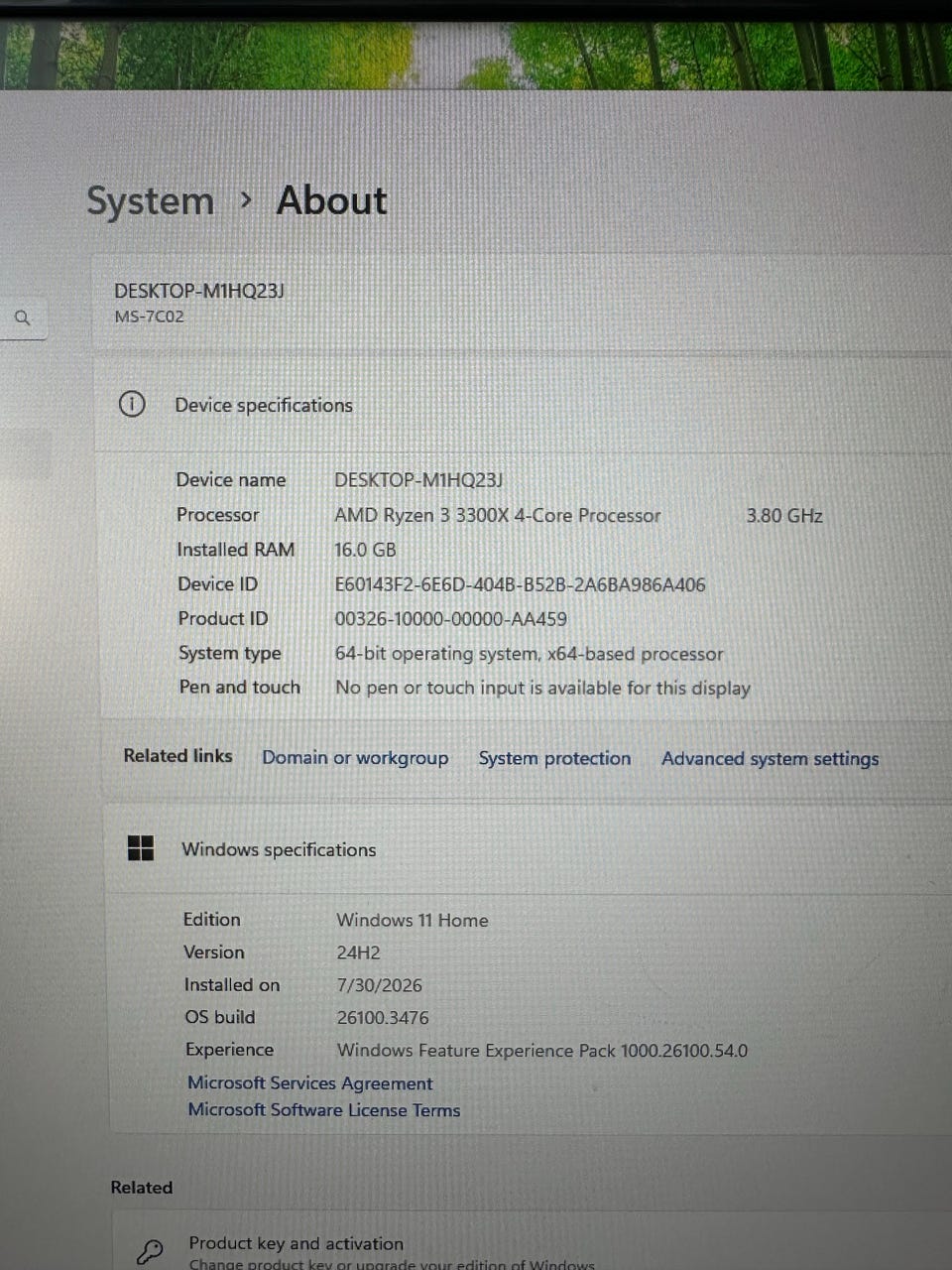Image resolution: width=952 pixels, height=1270 pixels.
Task: Click the Related links label
Action: click(178, 755)
